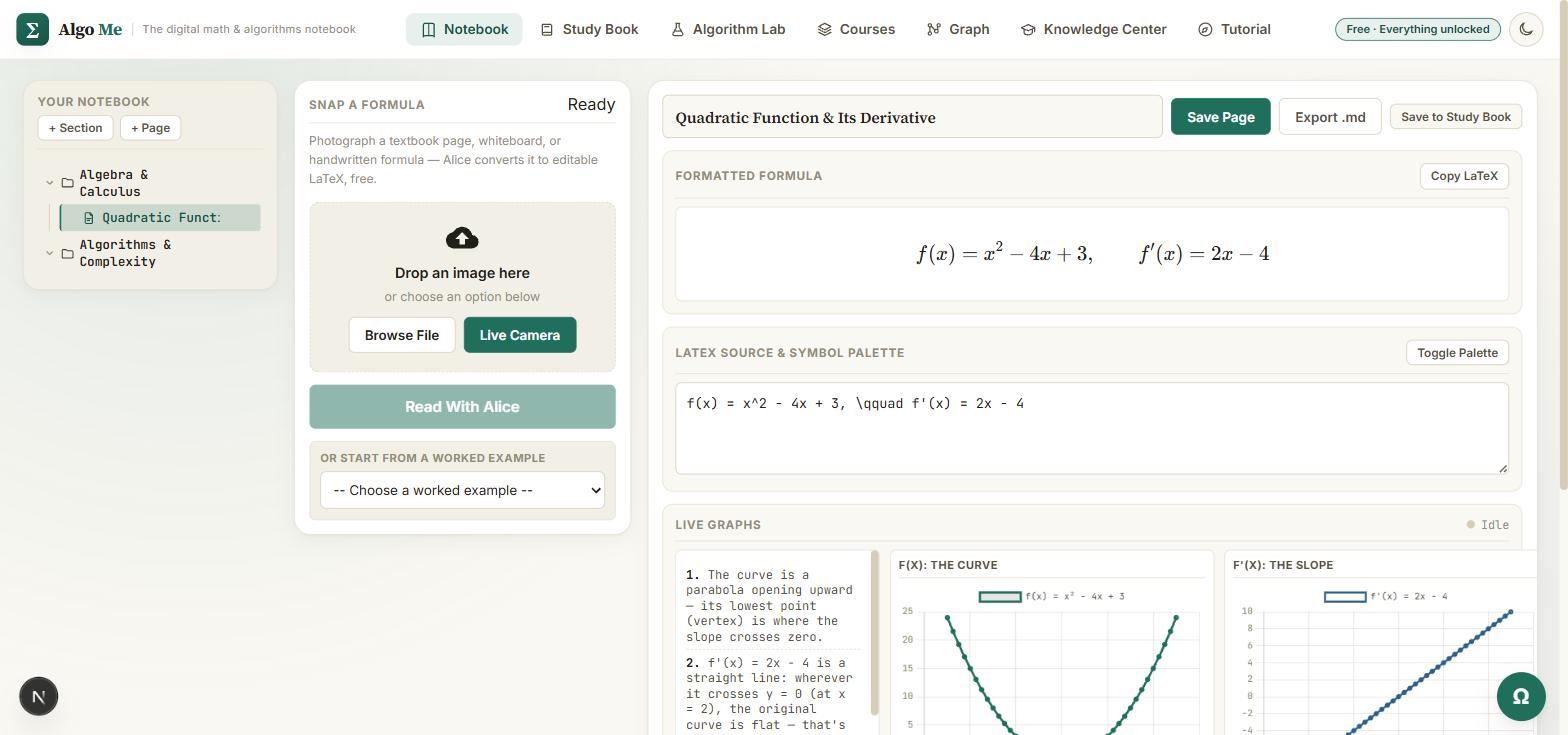
Task: Open the Courses tab
Action: pos(856,29)
